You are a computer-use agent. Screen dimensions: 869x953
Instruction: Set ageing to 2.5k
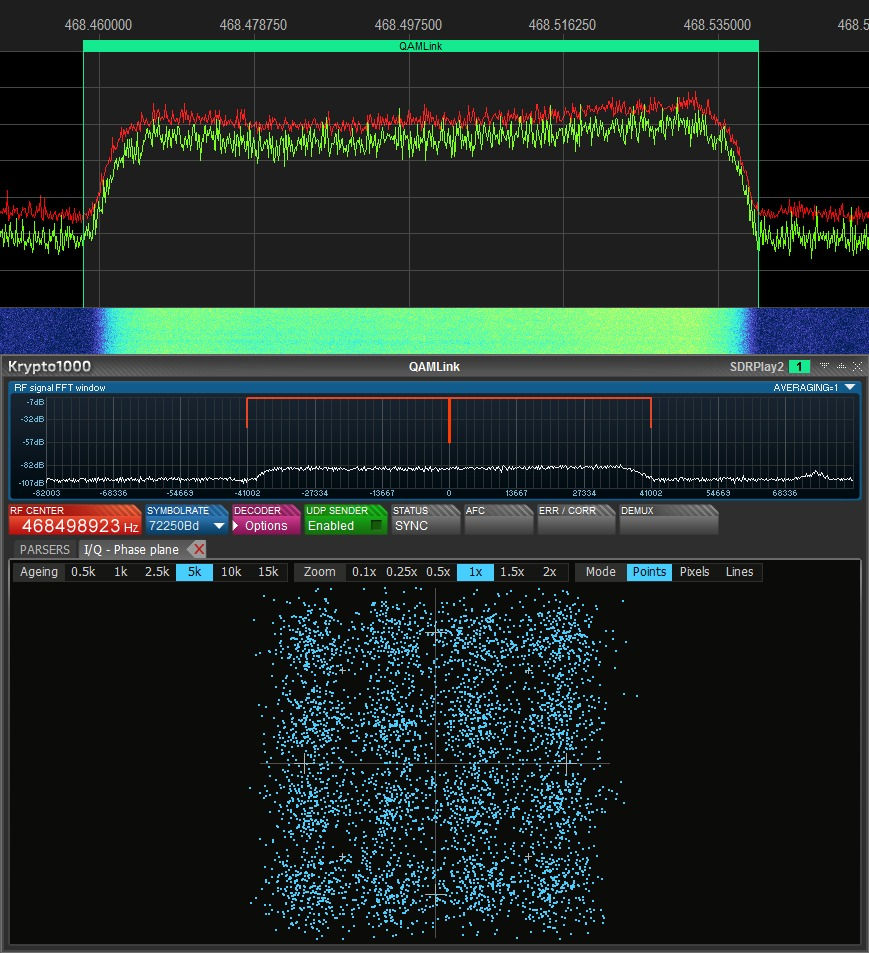pos(157,572)
